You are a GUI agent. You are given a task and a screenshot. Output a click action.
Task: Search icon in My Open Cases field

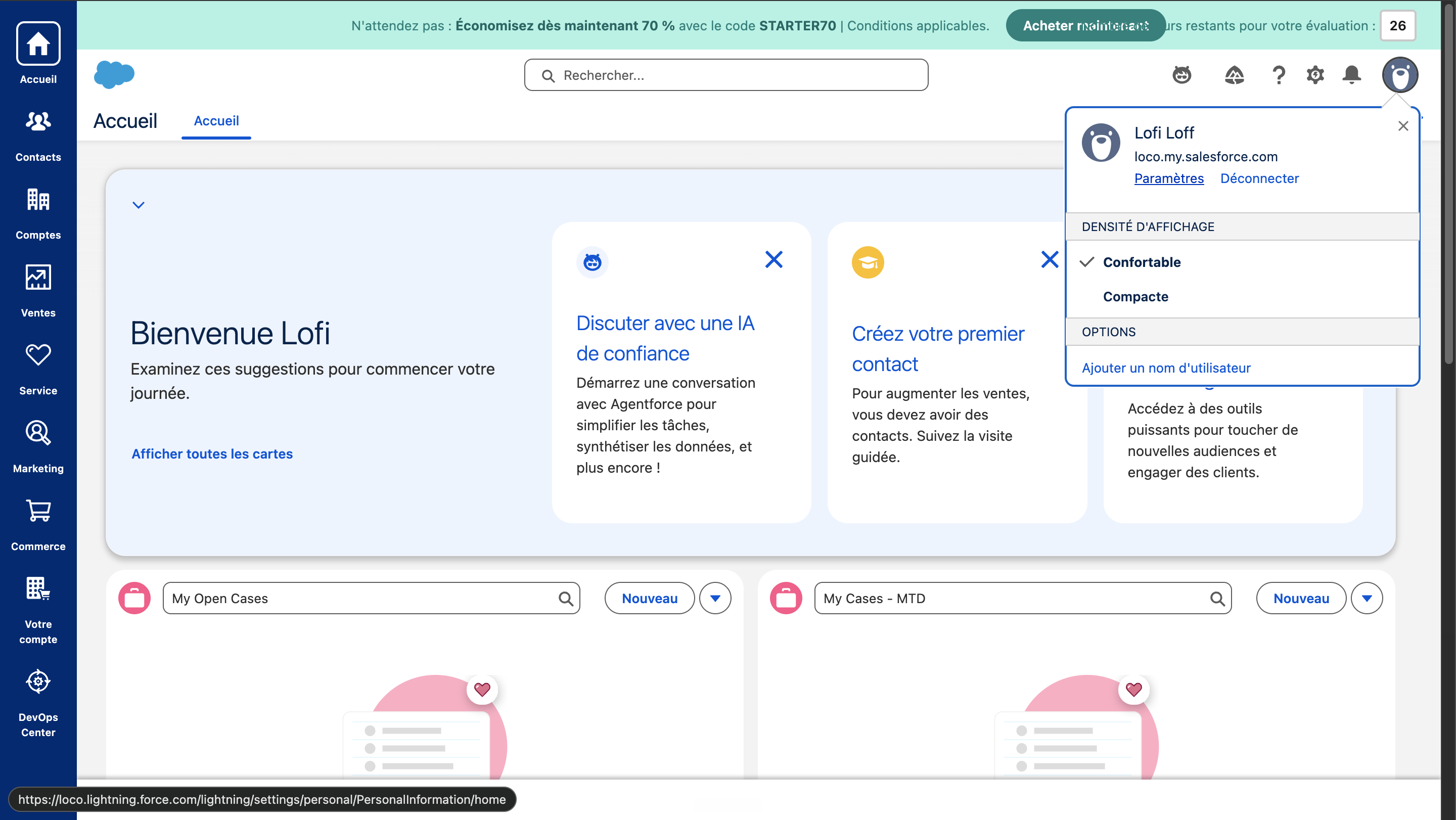coord(566,599)
